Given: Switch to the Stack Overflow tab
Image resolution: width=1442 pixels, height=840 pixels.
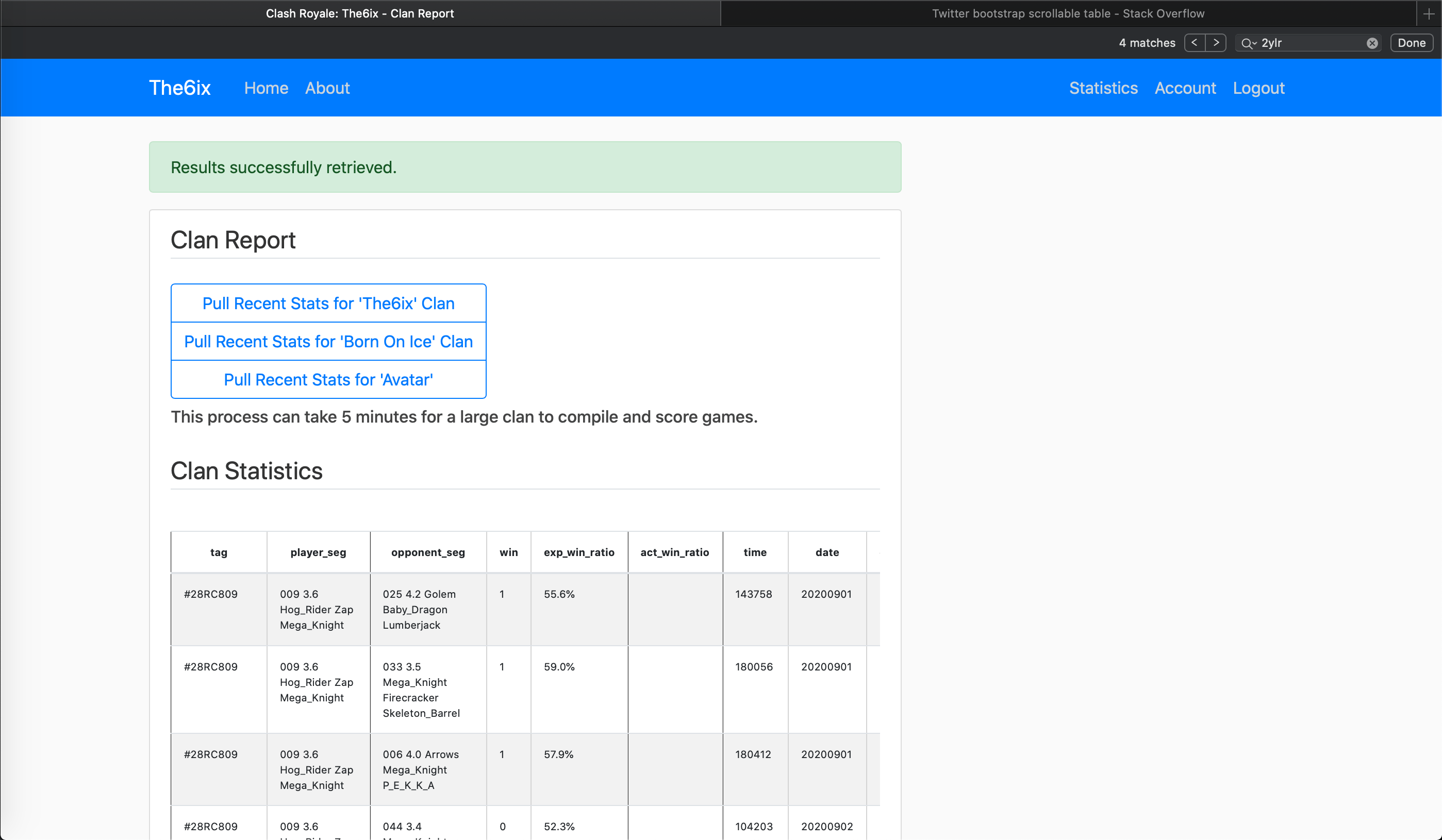Looking at the screenshot, I should click(x=1069, y=13).
